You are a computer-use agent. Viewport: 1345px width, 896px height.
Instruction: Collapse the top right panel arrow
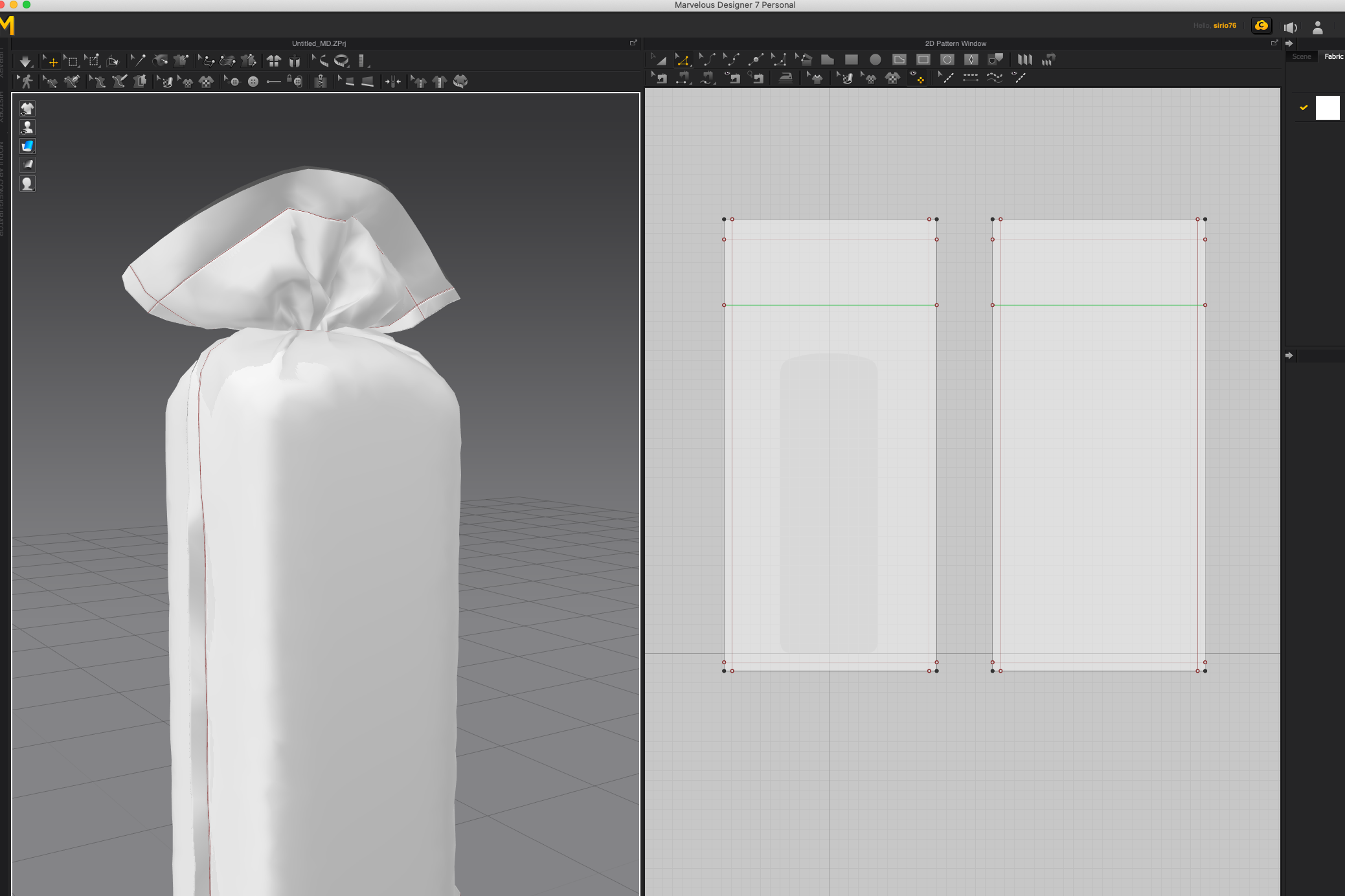point(1289,43)
